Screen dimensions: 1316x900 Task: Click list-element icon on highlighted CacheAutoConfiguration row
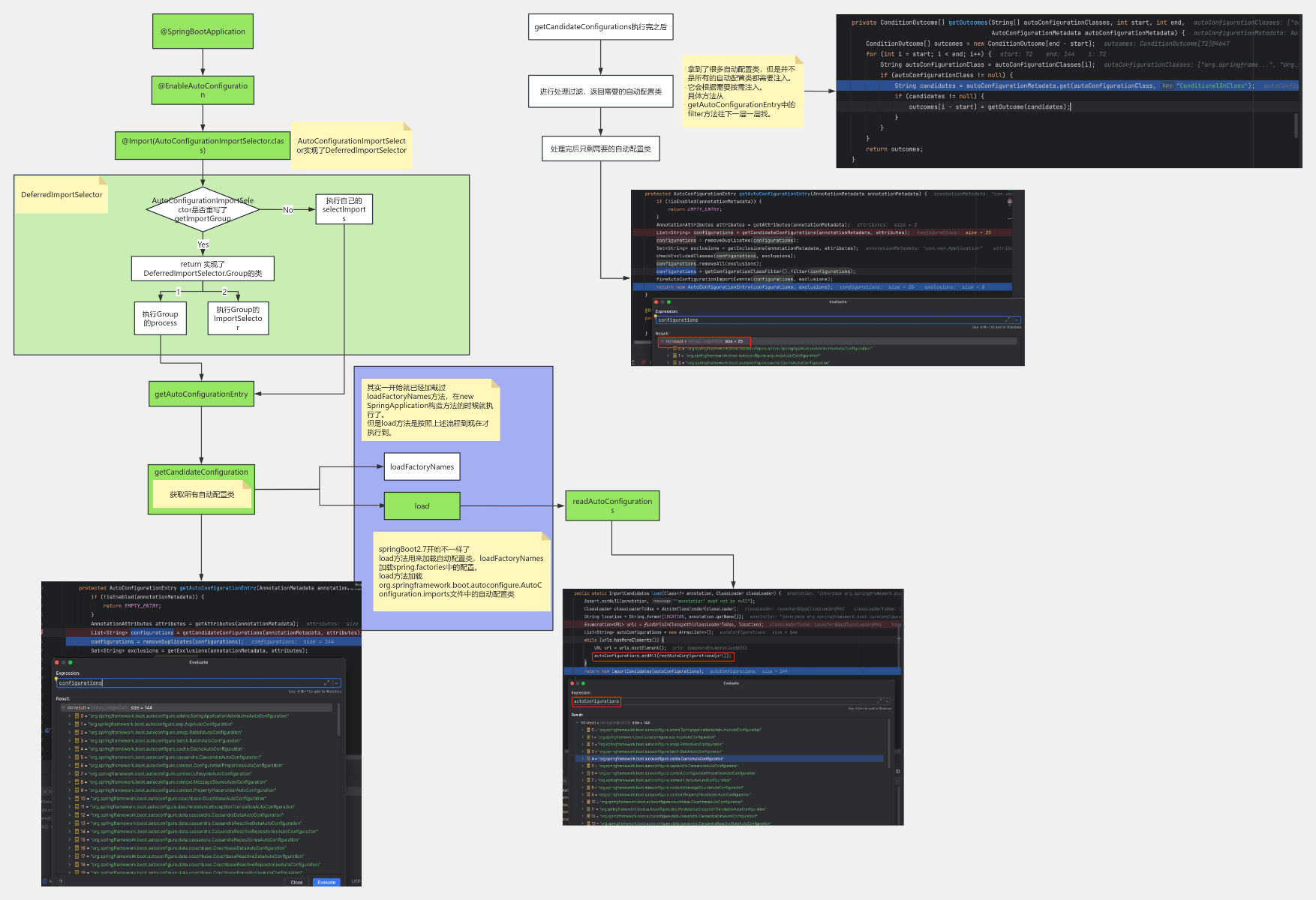tap(588, 758)
